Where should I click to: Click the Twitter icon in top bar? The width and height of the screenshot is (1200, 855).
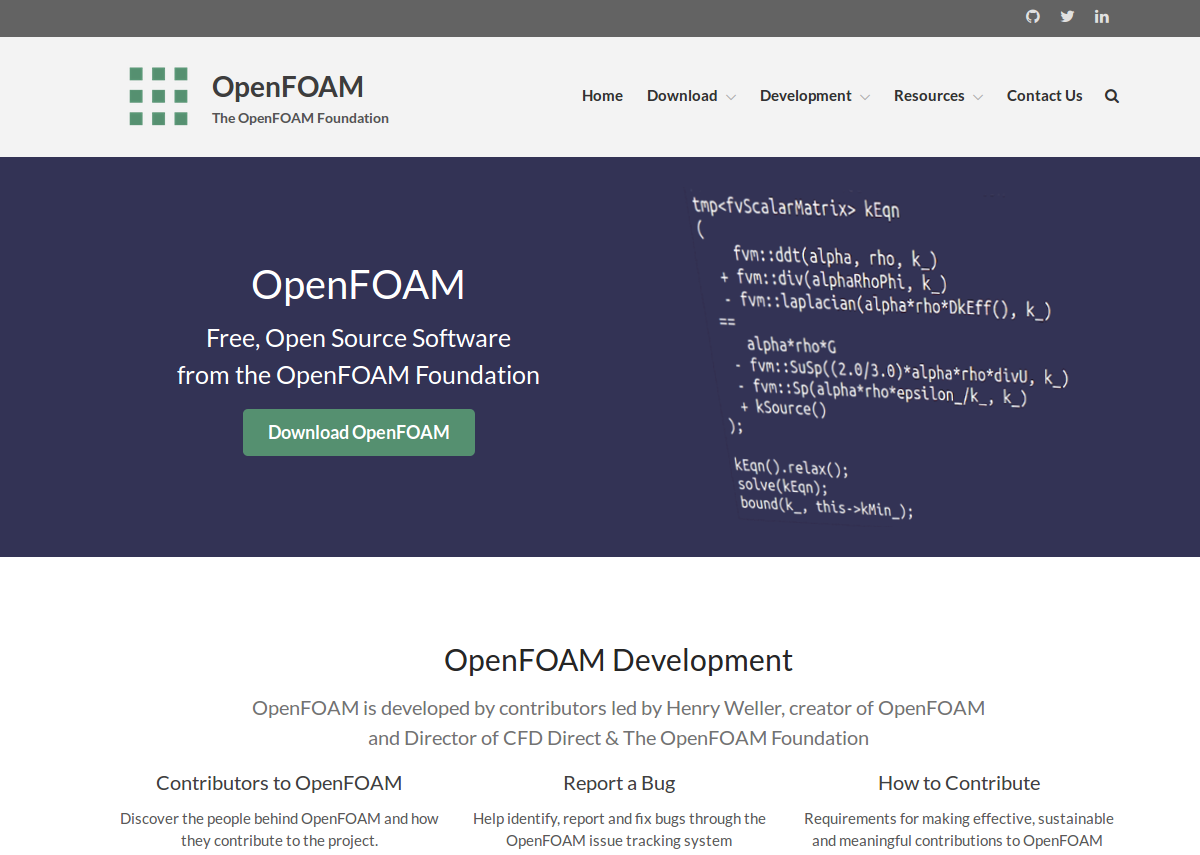[1067, 16]
